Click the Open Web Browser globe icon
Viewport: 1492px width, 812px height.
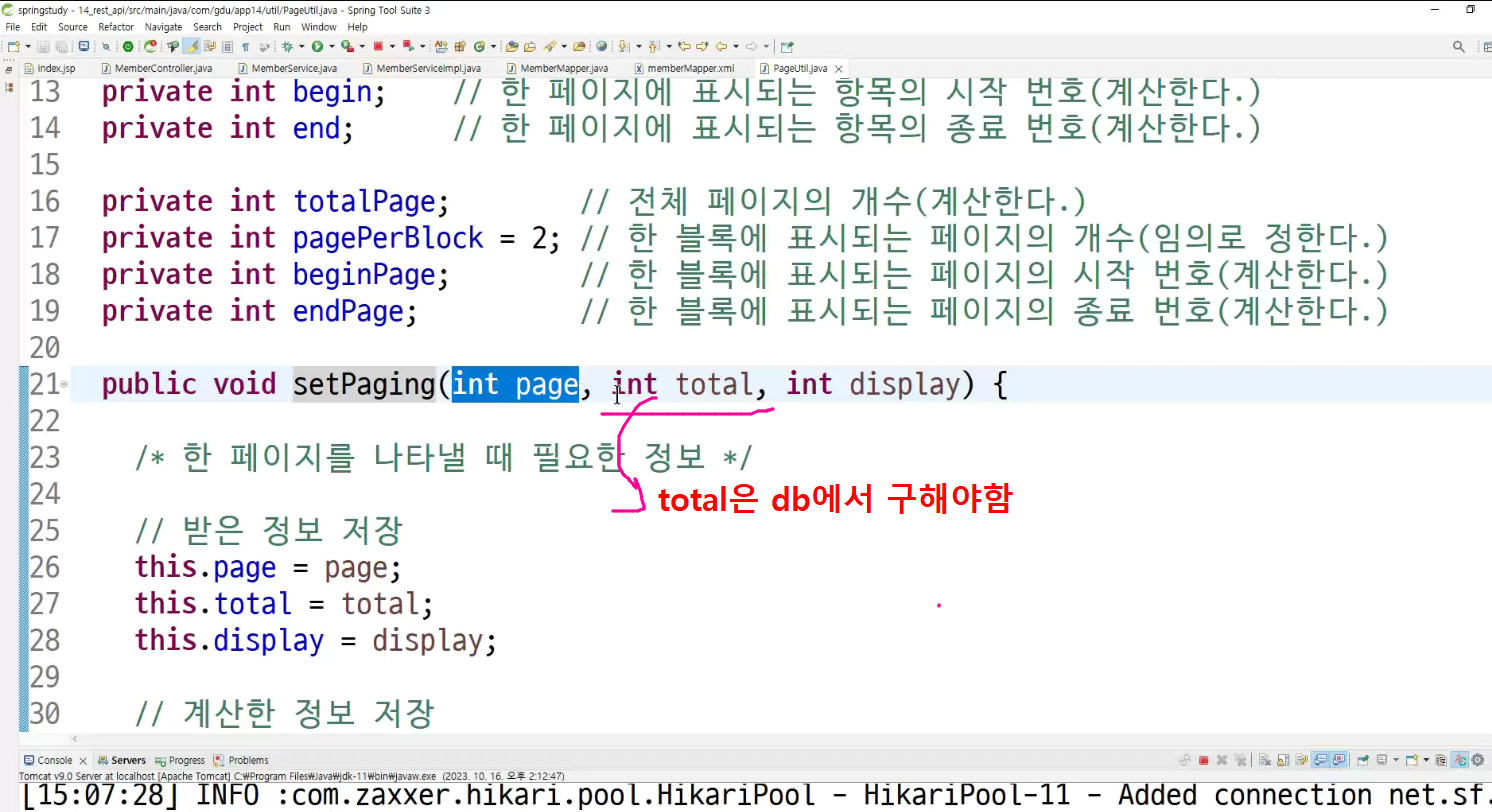[x=601, y=46]
